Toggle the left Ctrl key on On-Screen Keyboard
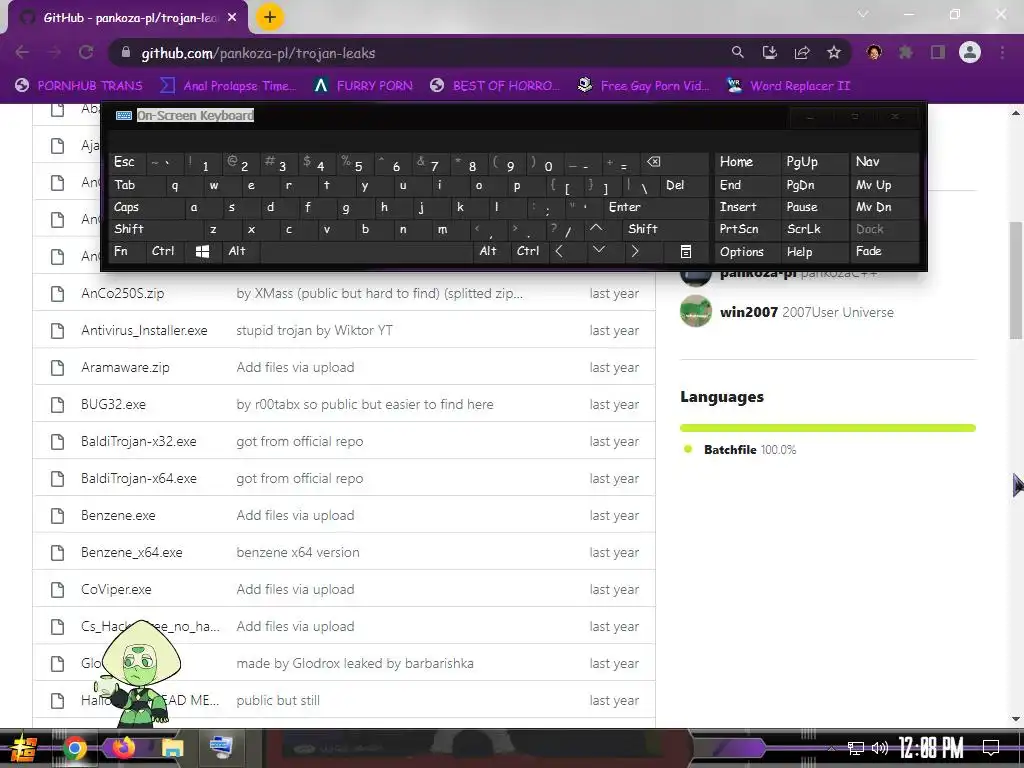 (166, 251)
